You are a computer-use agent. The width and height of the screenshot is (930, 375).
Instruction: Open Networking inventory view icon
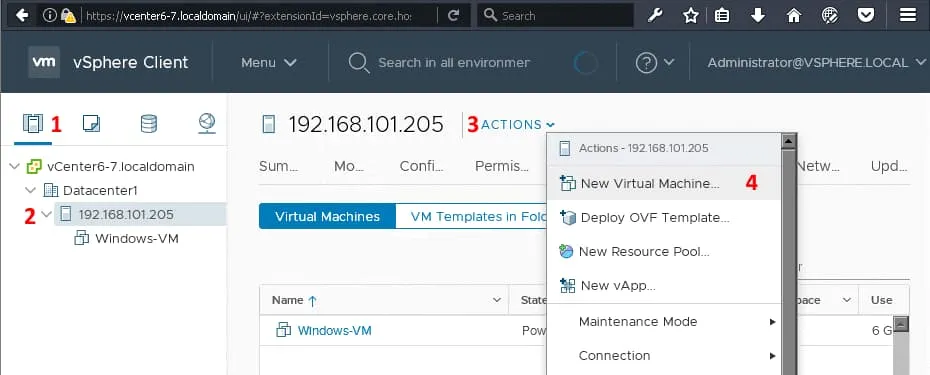206,123
